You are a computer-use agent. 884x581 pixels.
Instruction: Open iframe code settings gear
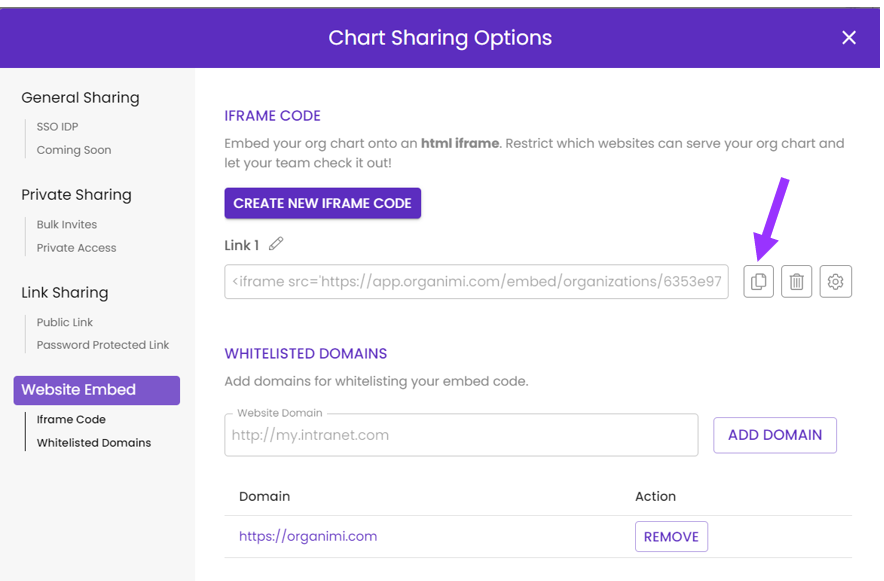835,281
